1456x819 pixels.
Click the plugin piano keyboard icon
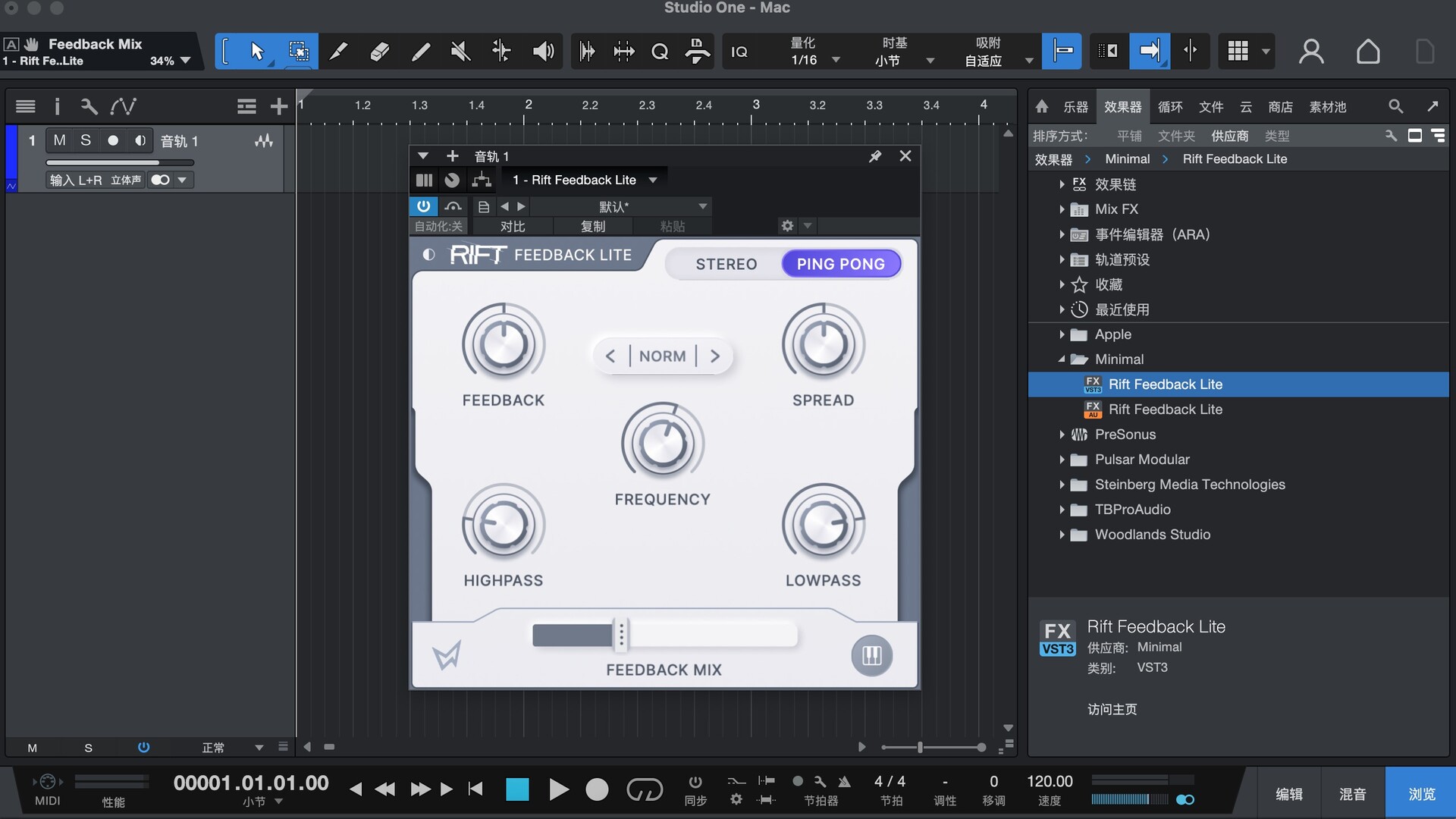point(871,655)
